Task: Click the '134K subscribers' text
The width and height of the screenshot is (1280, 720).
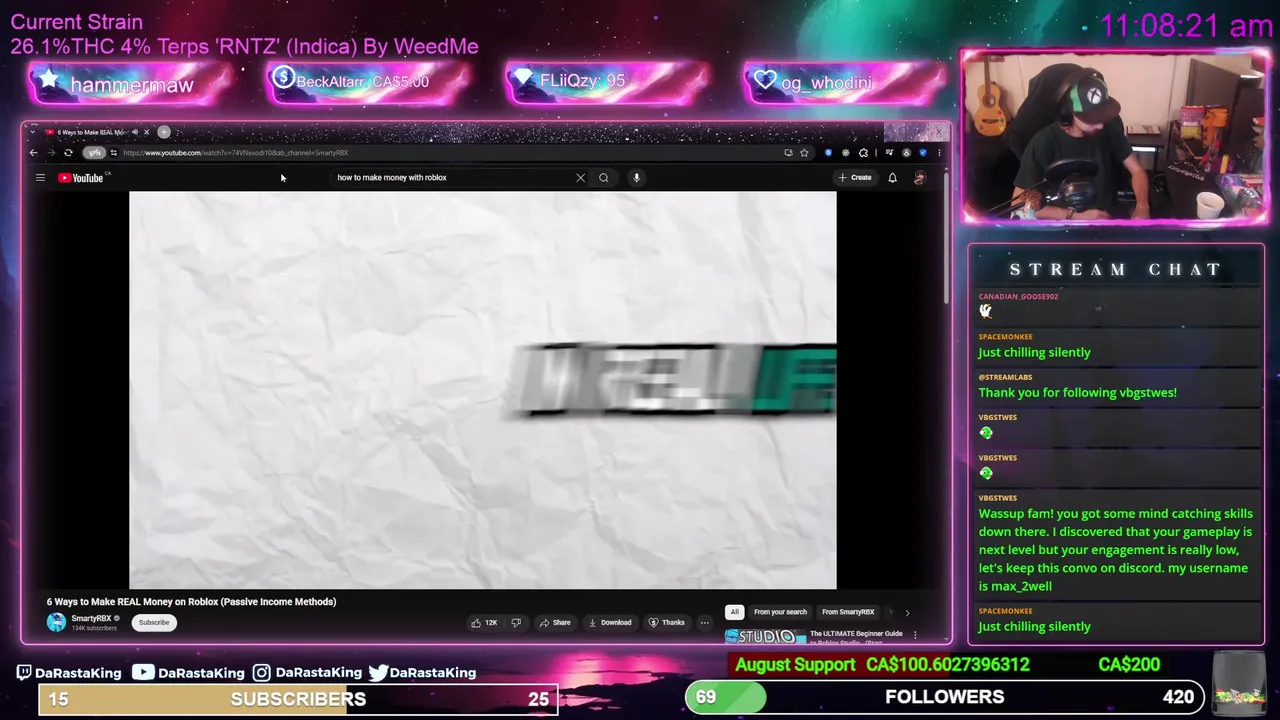Action: pyautogui.click(x=94, y=628)
